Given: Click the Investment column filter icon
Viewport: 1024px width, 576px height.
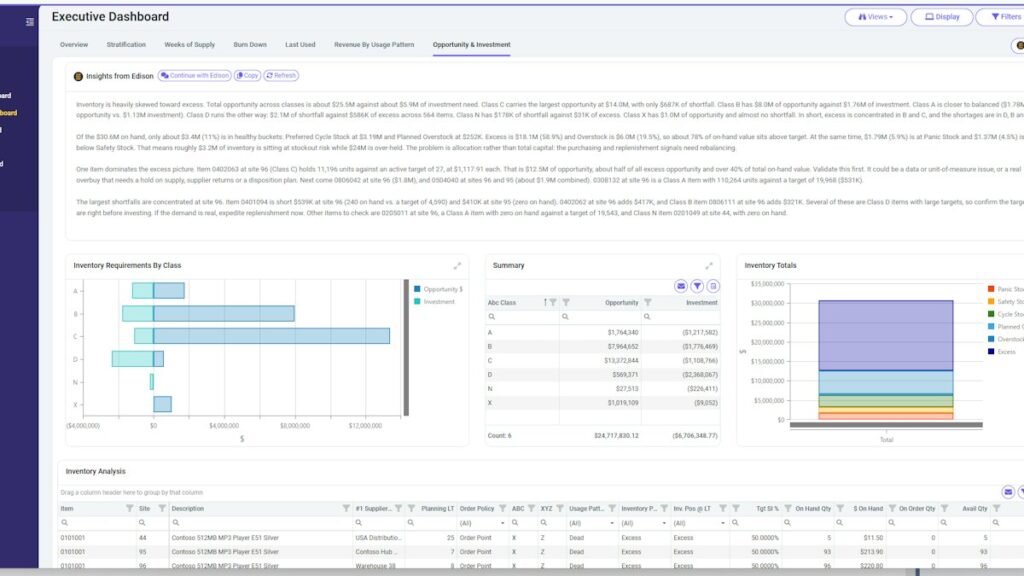Looking at the screenshot, I should coord(648,302).
